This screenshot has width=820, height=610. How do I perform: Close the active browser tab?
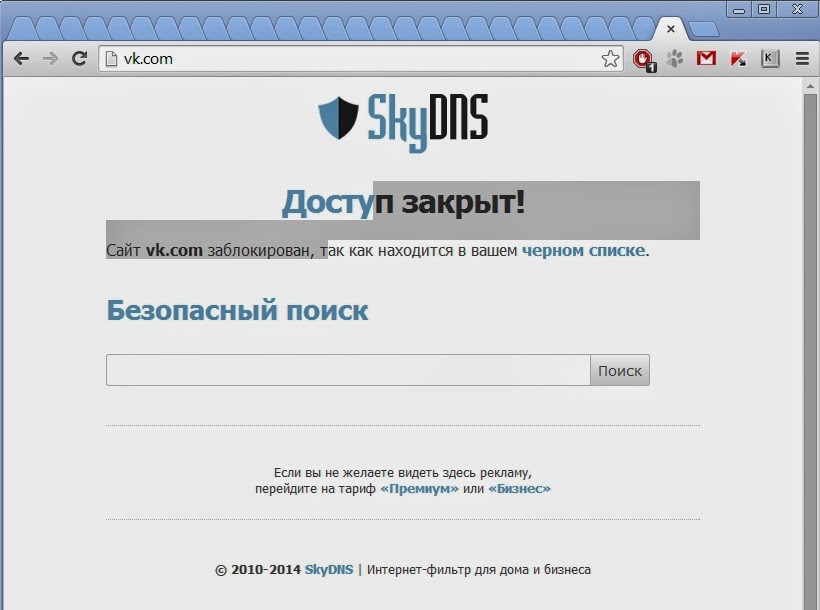point(671,29)
